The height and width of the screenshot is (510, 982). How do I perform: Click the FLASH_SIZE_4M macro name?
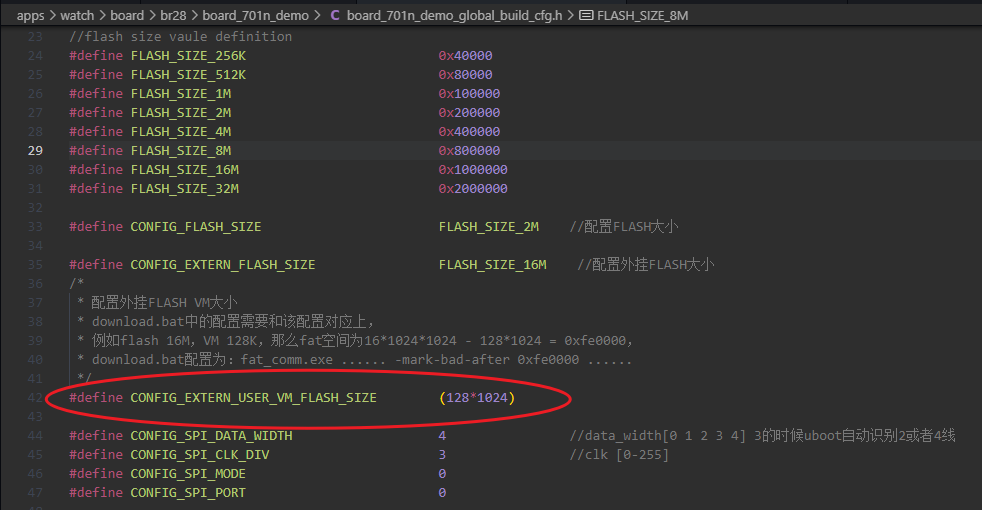[x=180, y=132]
